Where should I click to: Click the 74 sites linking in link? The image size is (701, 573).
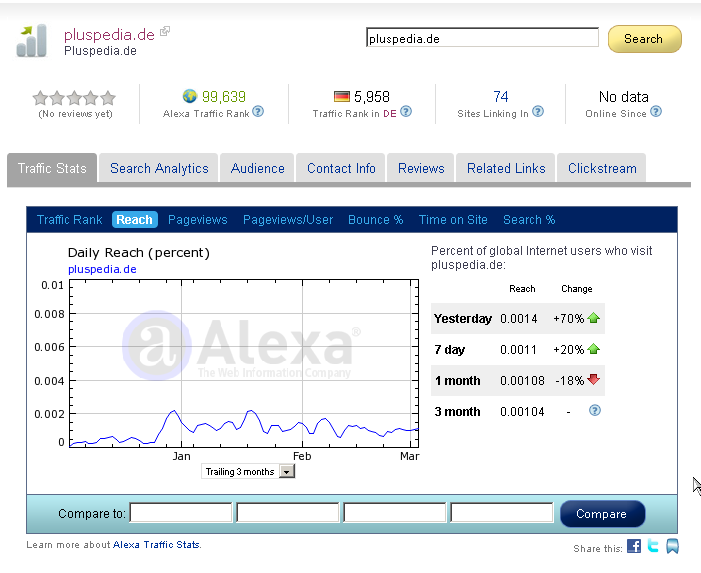pos(500,96)
